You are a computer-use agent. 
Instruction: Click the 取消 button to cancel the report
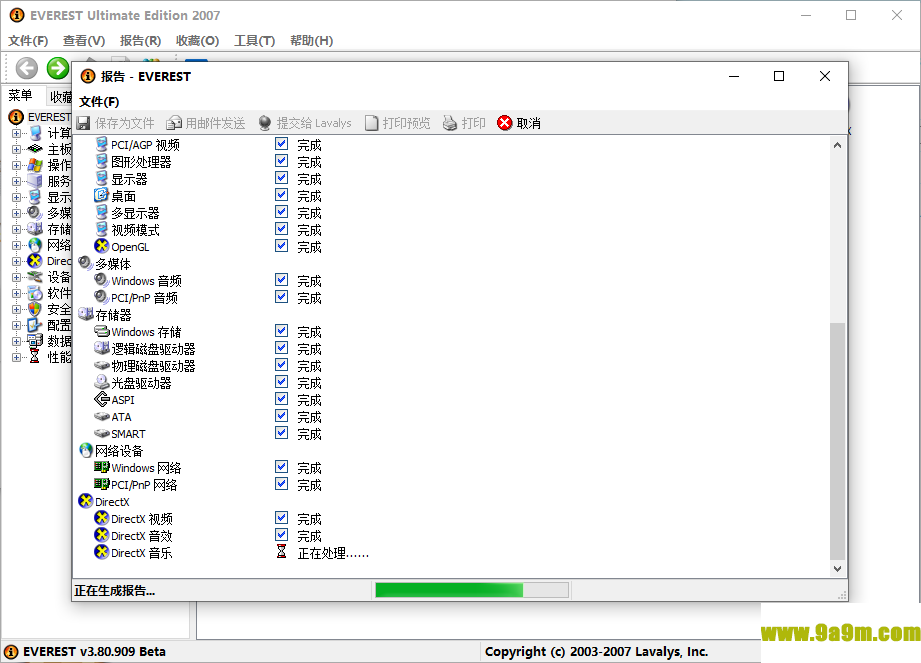(x=519, y=123)
